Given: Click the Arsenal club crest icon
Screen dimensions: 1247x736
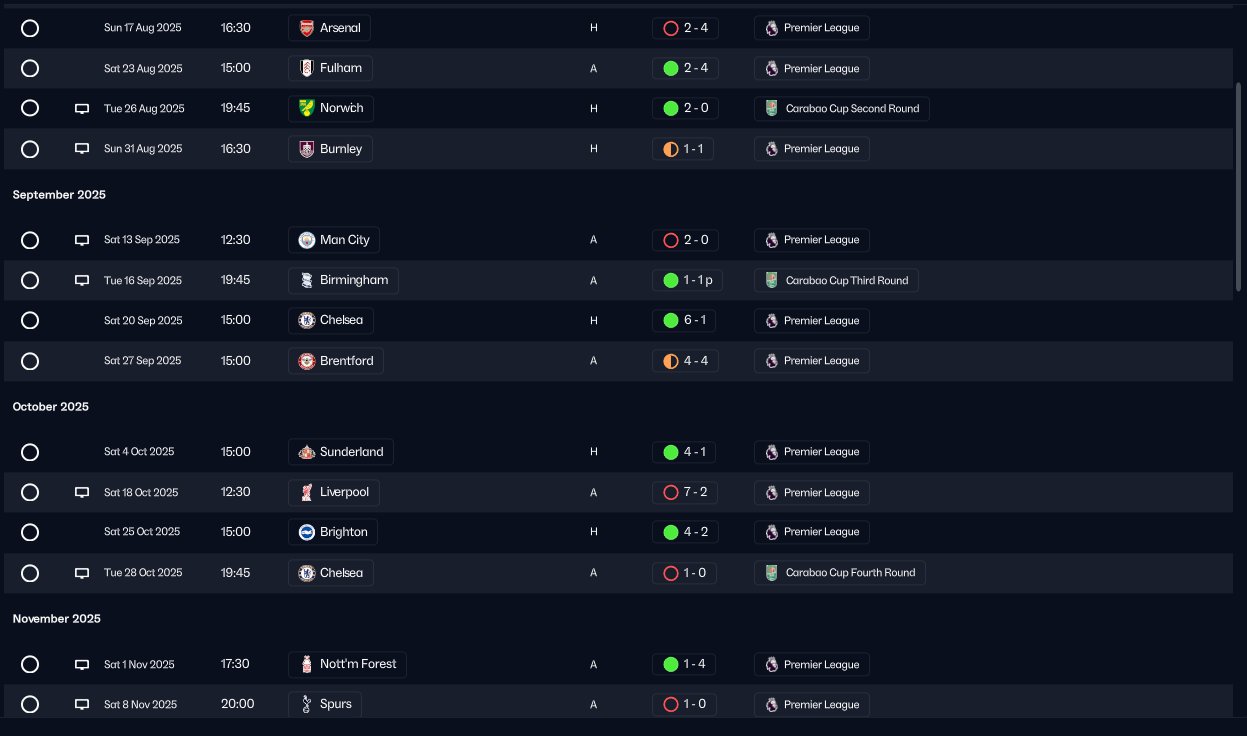Looking at the screenshot, I should tap(307, 28).
